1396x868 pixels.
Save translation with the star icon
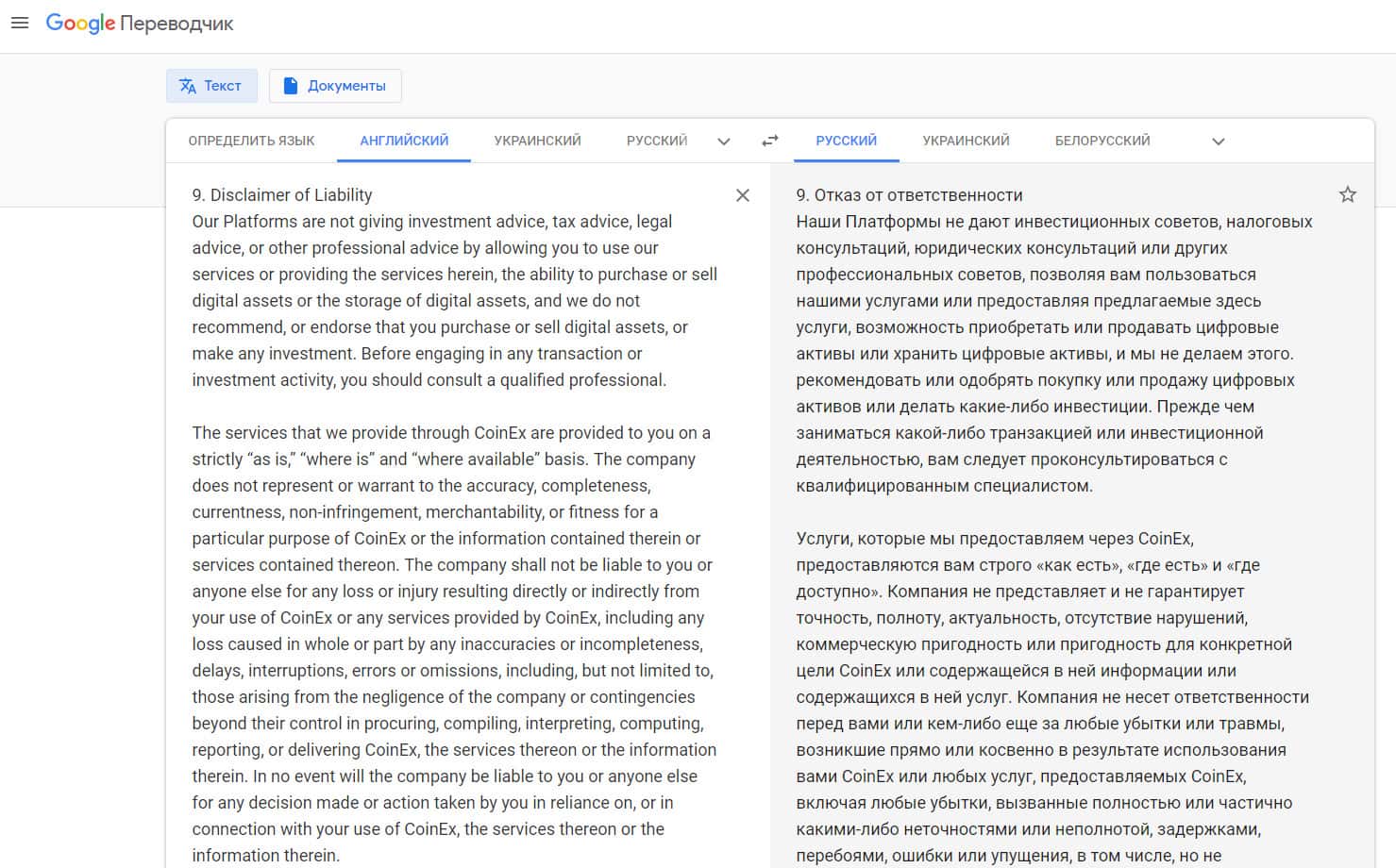[x=1348, y=194]
